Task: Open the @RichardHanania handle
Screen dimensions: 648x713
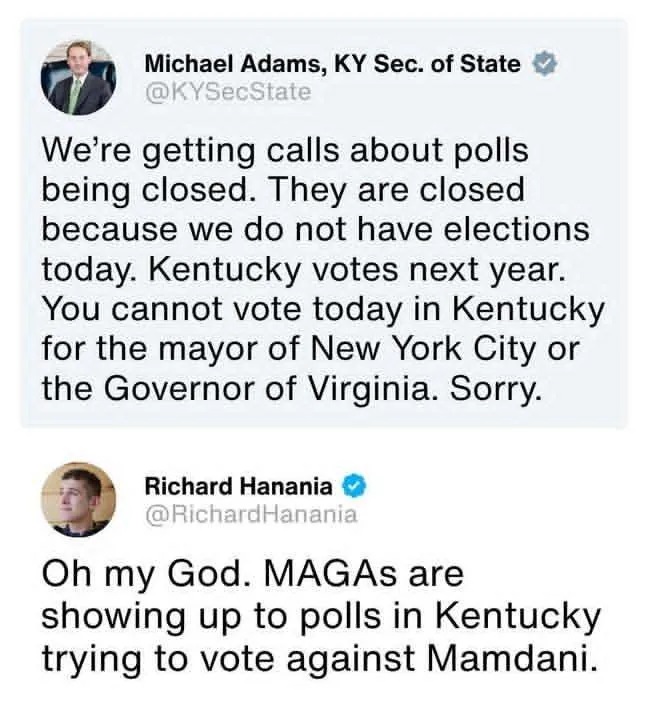Action: click(250, 515)
